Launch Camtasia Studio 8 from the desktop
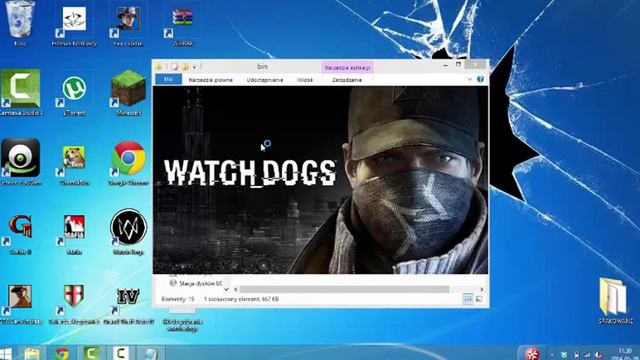The height and width of the screenshot is (360, 640). pos(20,92)
